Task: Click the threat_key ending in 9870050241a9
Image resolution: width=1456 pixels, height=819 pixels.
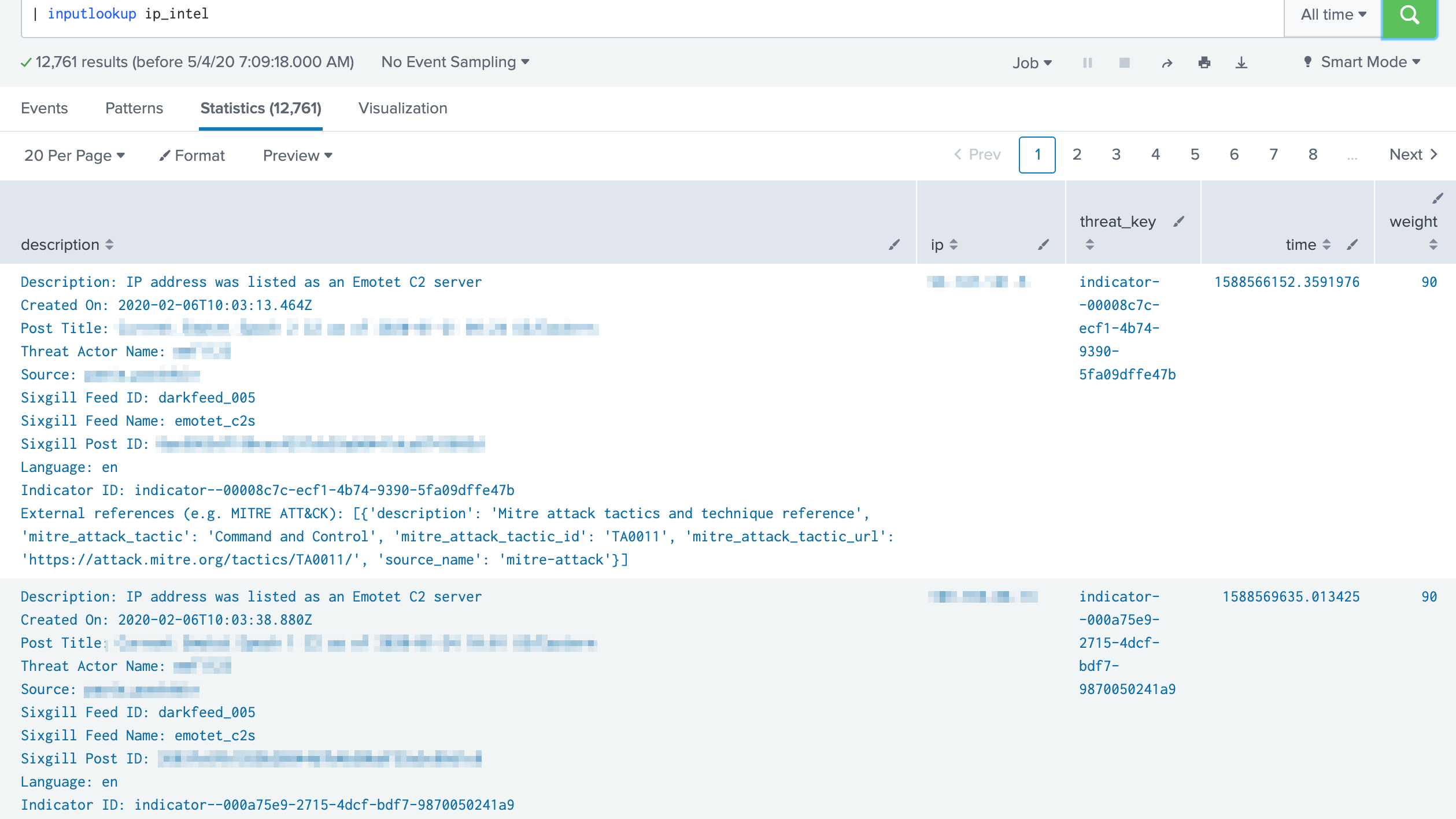Action: (1127, 643)
